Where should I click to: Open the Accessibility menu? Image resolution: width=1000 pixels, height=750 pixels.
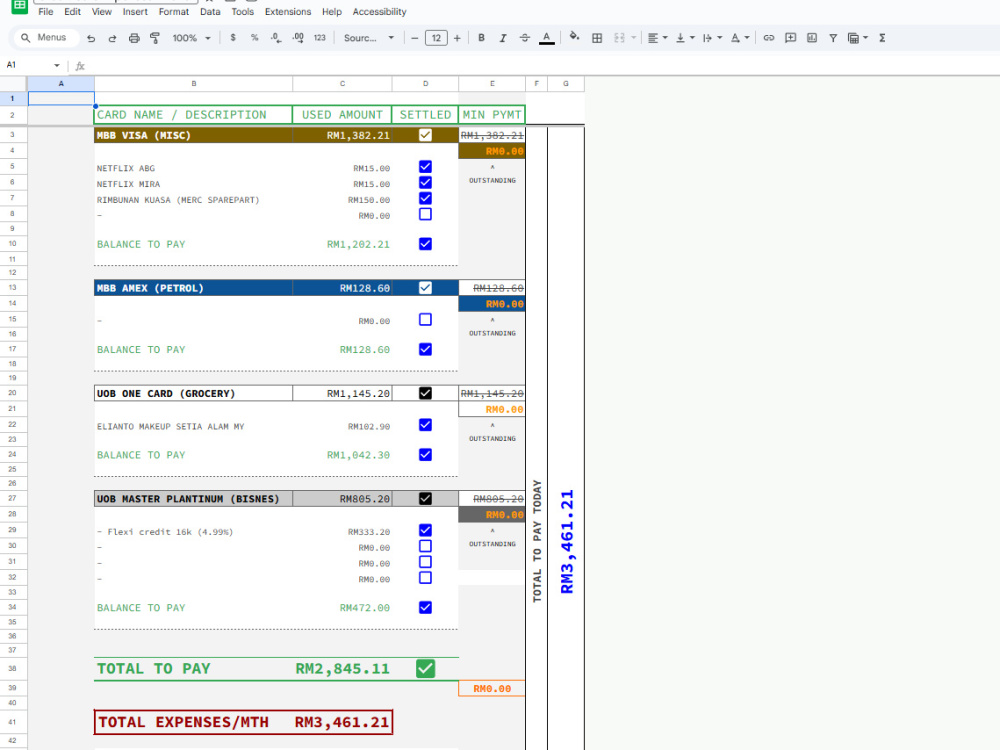(x=379, y=11)
